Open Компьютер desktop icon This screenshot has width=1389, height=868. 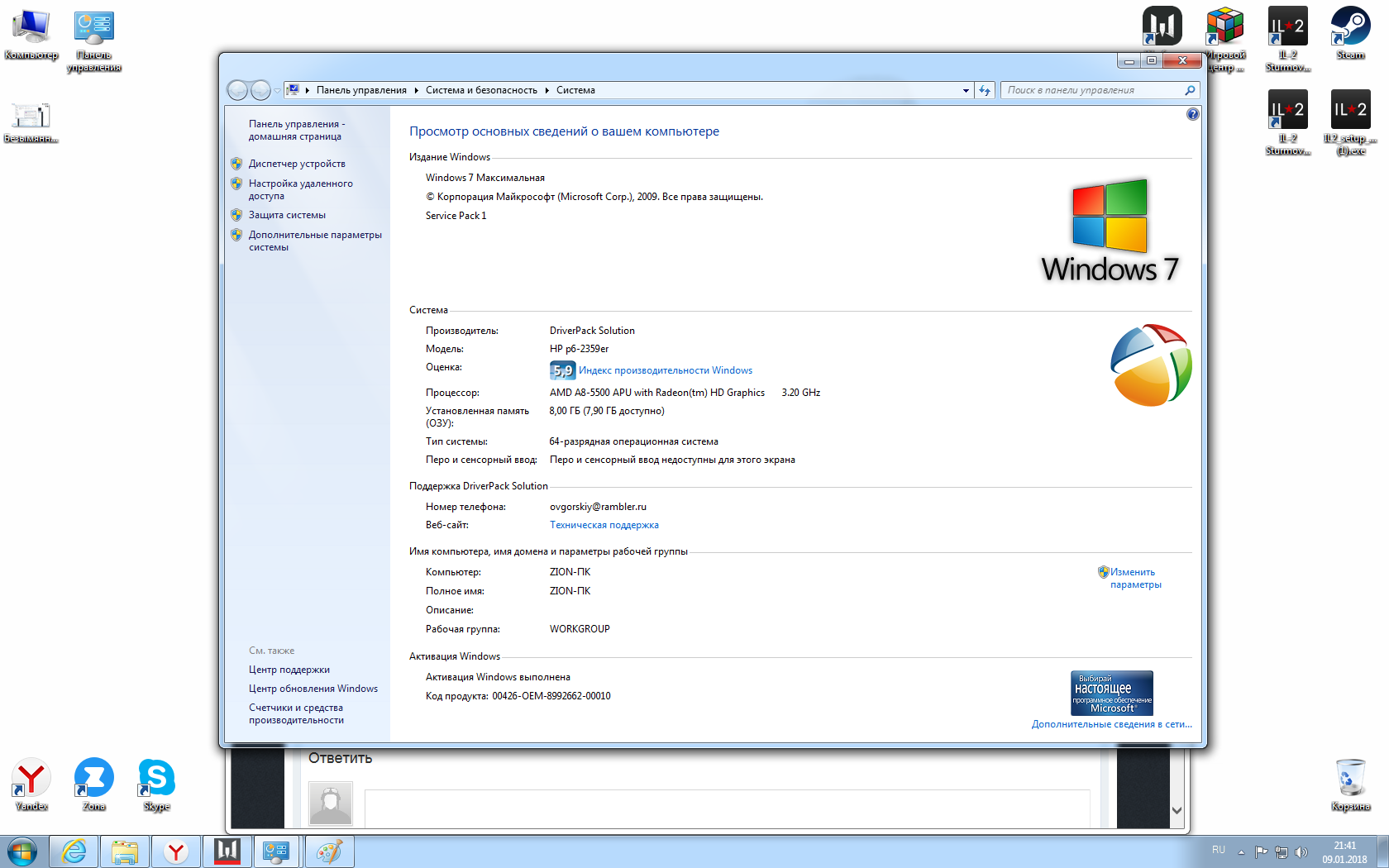31,36
